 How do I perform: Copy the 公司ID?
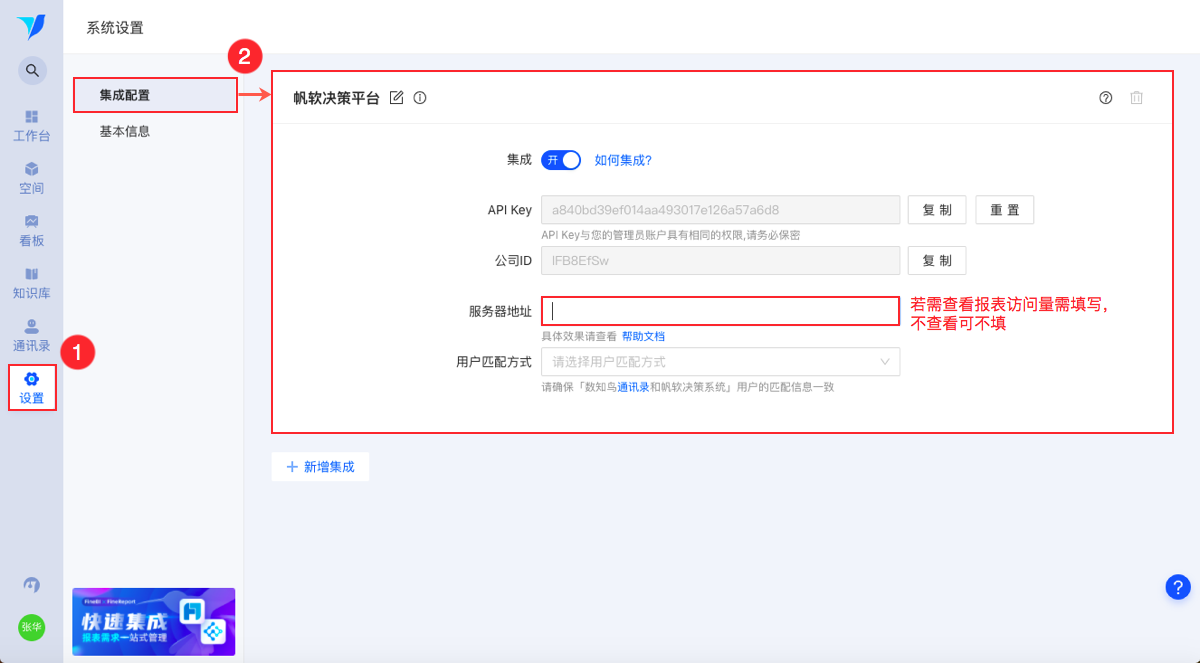tap(937, 260)
